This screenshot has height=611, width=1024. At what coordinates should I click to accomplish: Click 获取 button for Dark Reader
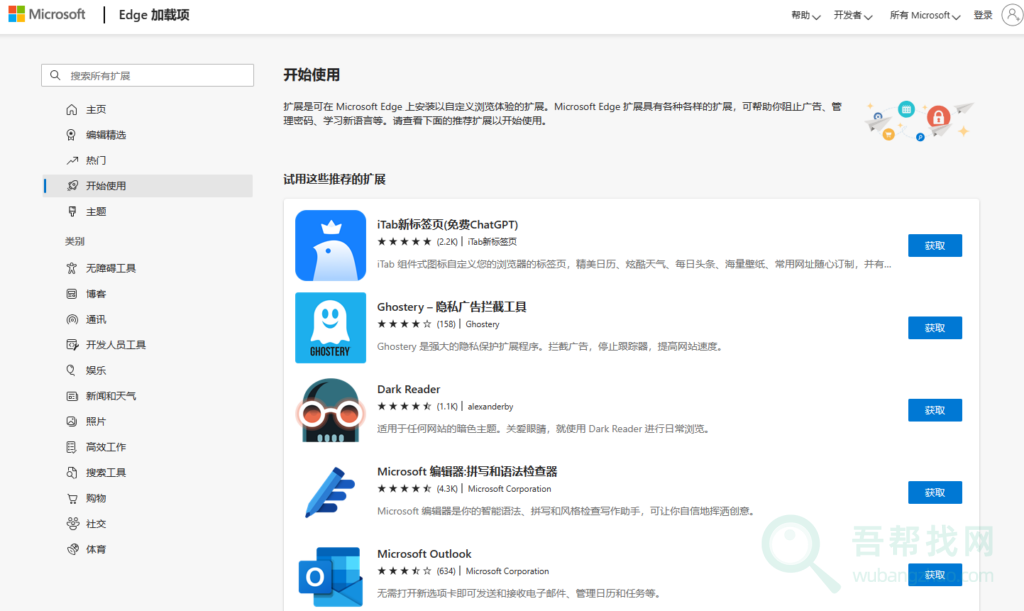click(934, 410)
